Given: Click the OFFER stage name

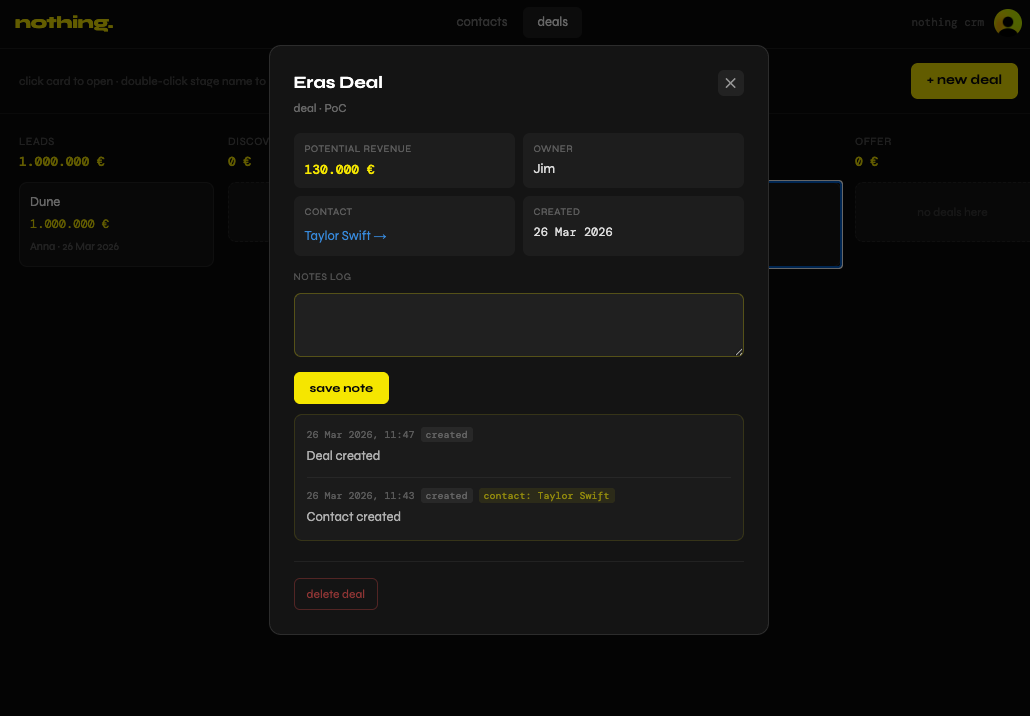Looking at the screenshot, I should 873,141.
